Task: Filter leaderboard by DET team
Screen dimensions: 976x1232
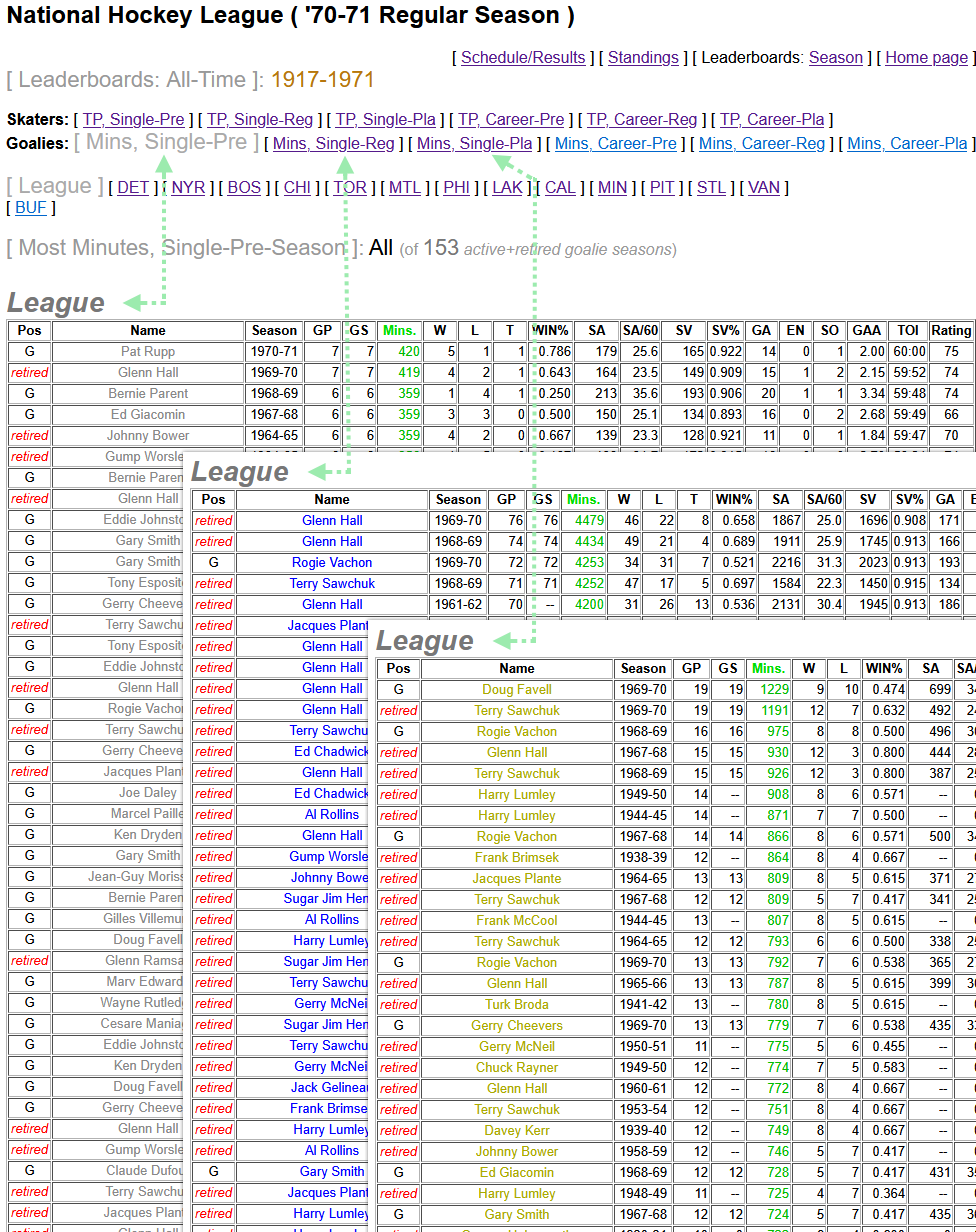Action: click(x=133, y=188)
